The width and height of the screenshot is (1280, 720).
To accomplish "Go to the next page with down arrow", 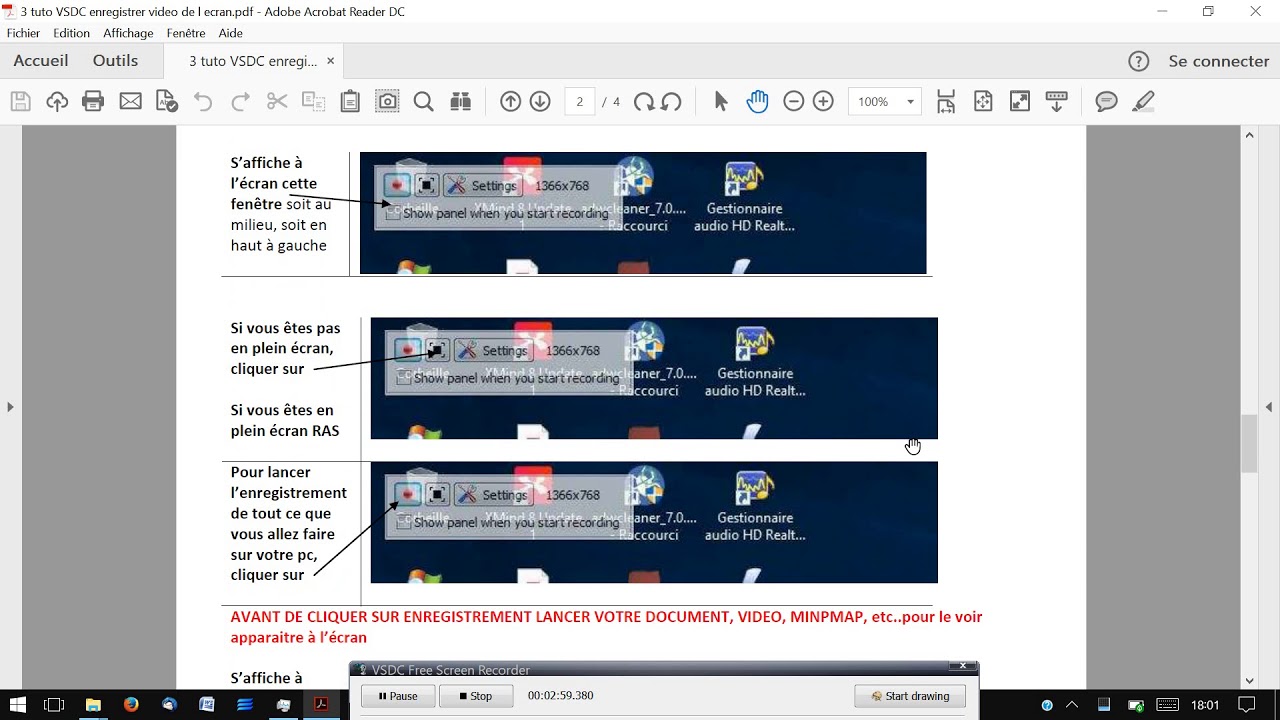I will pos(540,101).
